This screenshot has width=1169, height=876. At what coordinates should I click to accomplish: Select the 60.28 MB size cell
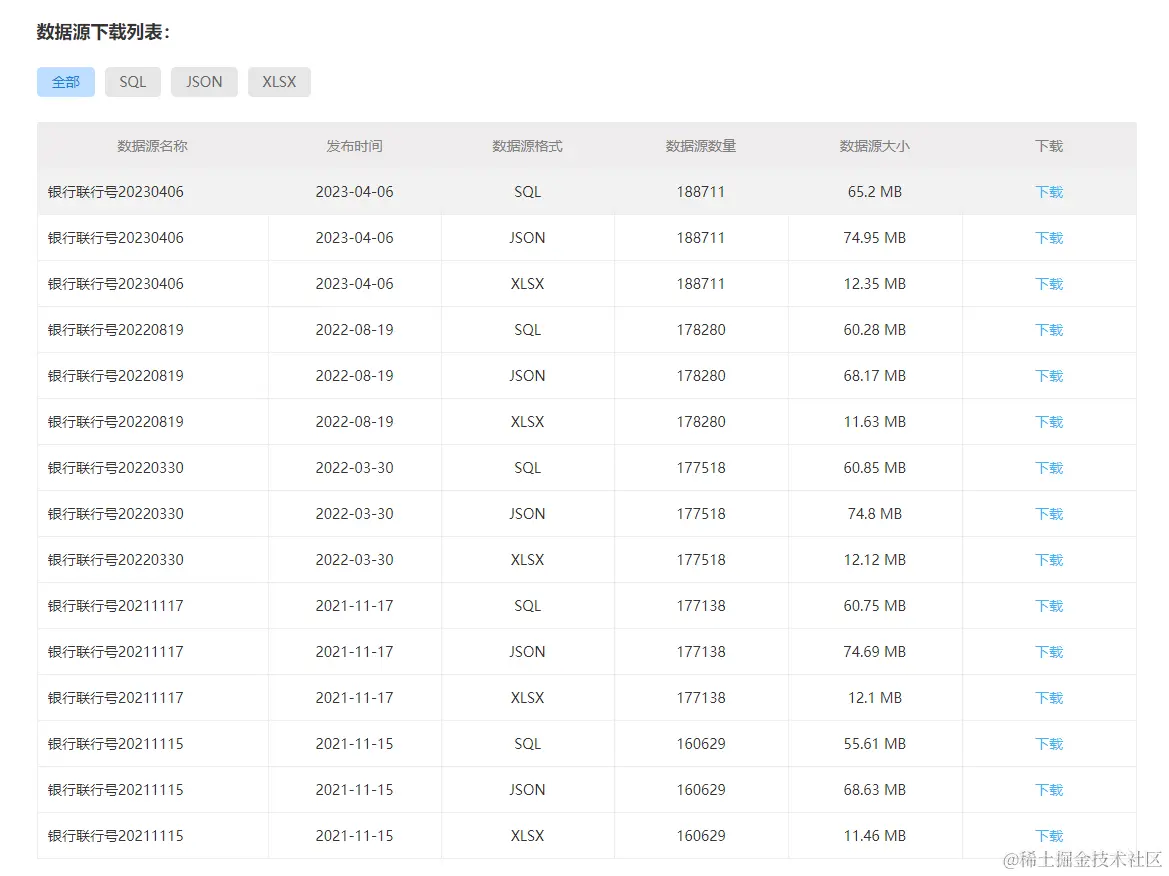click(875, 330)
